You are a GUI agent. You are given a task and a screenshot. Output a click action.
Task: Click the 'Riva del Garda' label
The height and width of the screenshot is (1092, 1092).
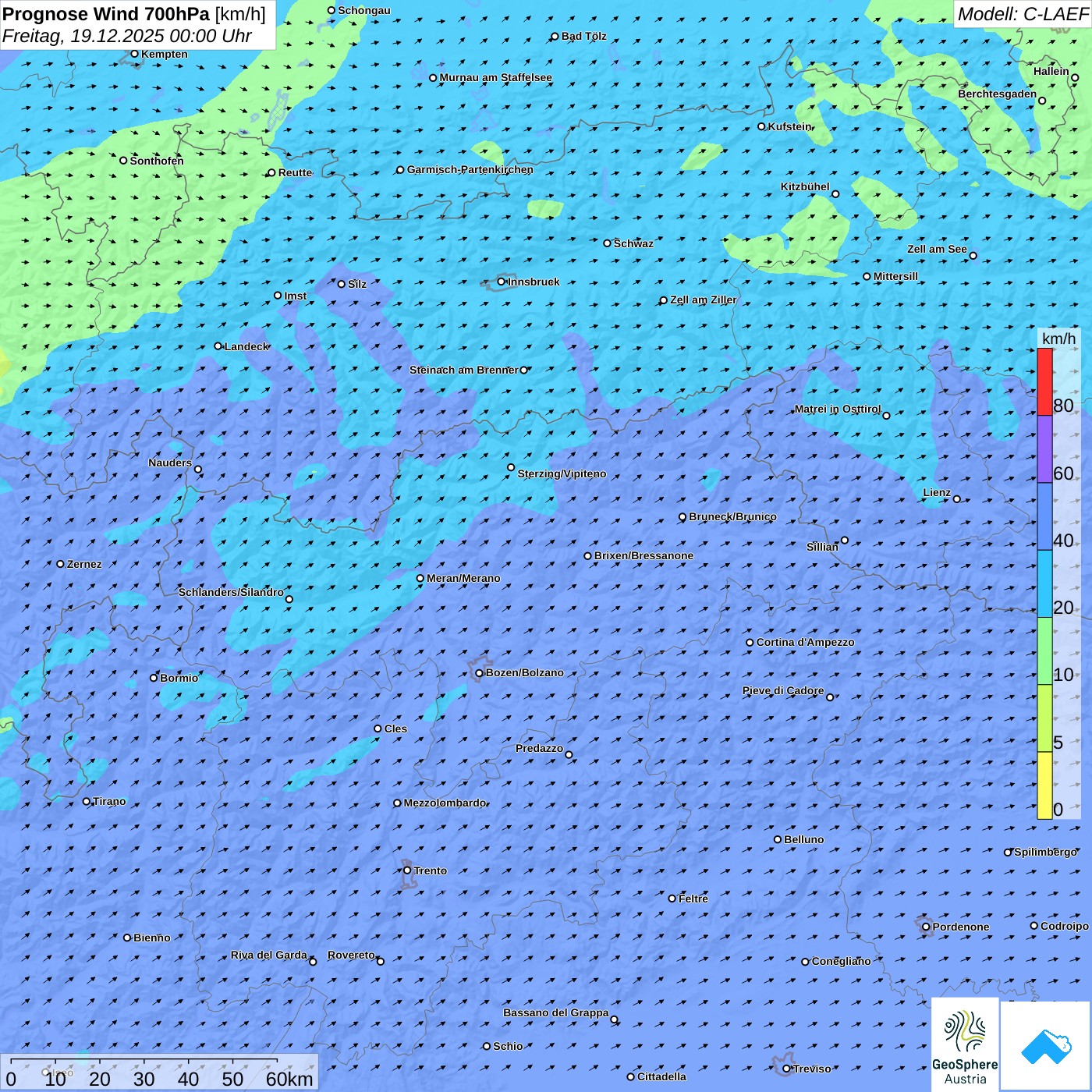[x=268, y=955]
